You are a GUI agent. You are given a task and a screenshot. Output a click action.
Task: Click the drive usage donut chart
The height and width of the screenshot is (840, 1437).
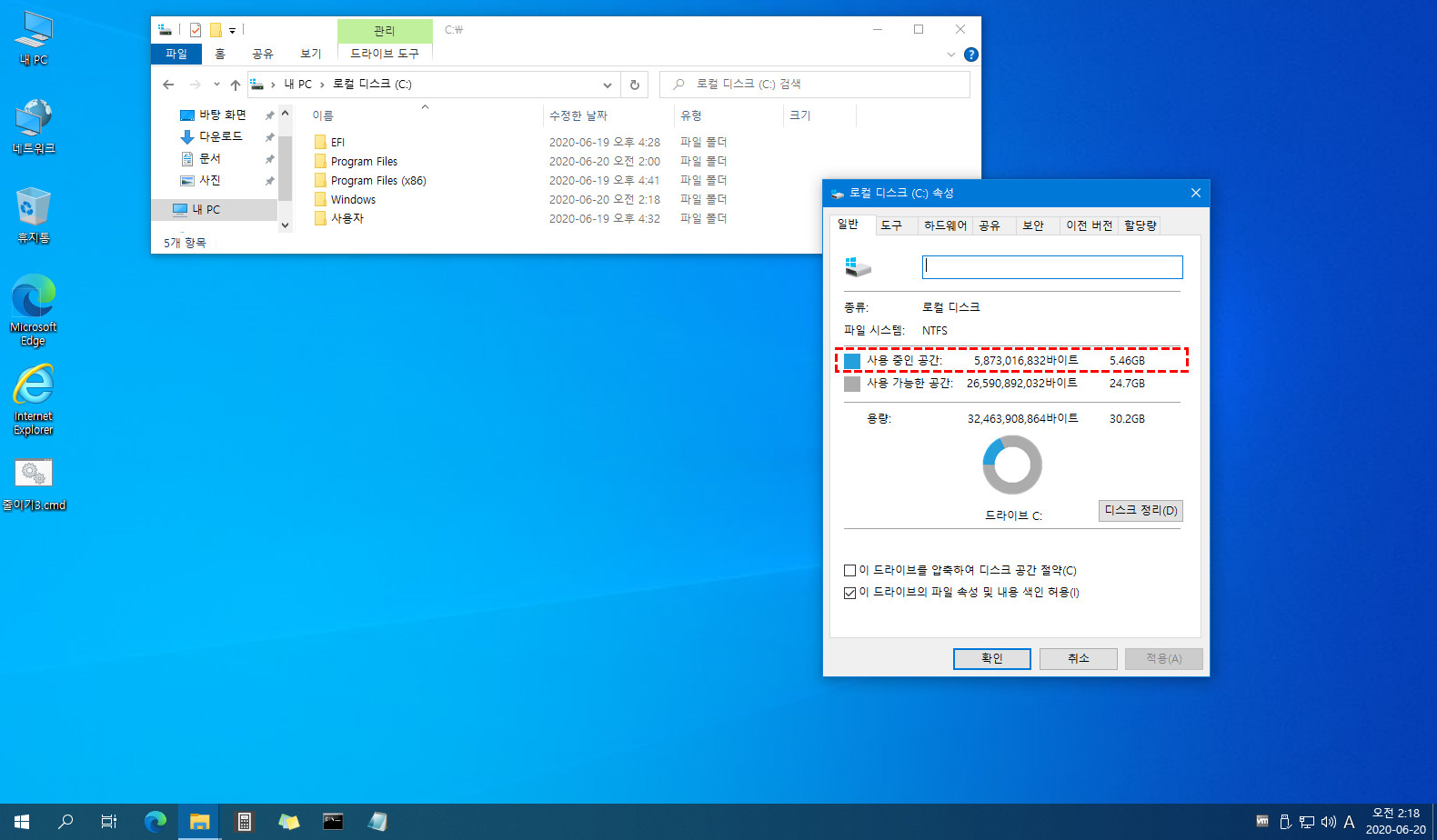click(1012, 465)
